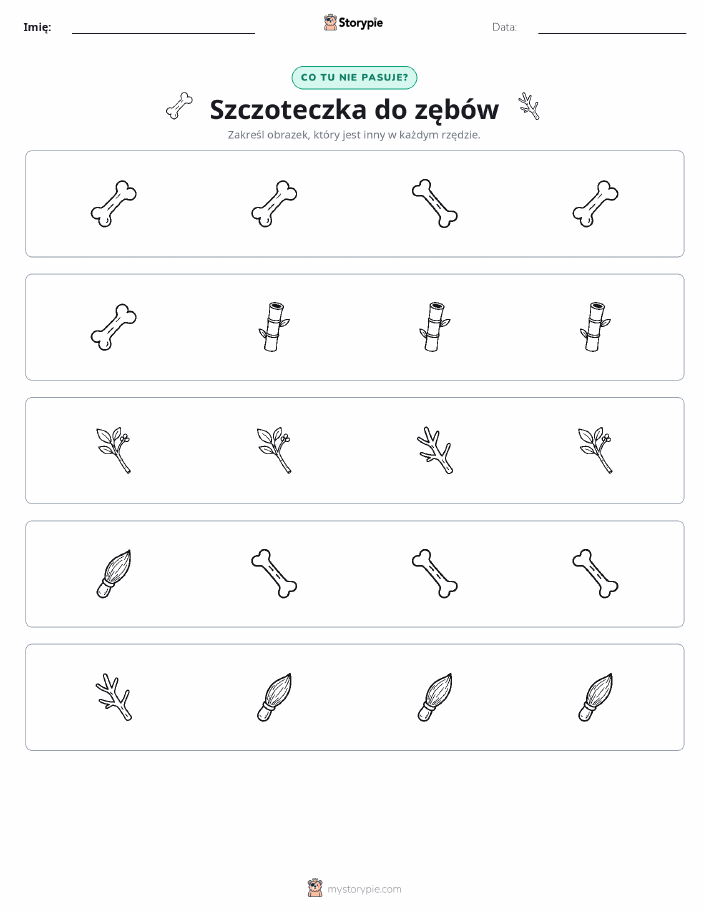Click the last brush in the bottom row
This screenshot has width=709, height=917.
pos(595,697)
